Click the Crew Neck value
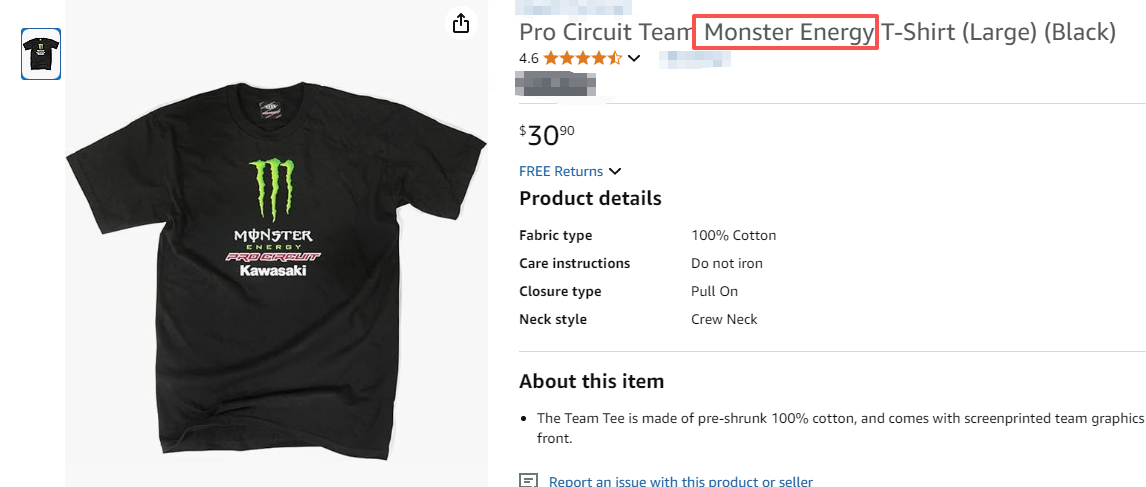 coord(724,319)
